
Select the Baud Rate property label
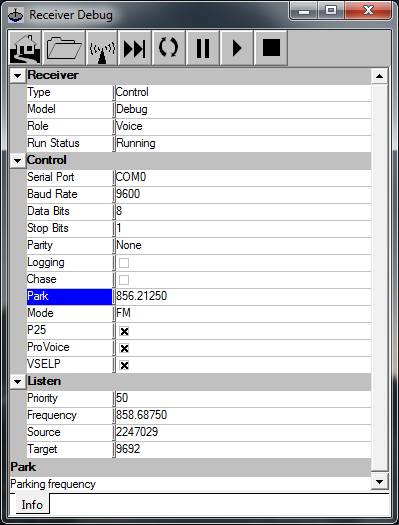coord(52,194)
